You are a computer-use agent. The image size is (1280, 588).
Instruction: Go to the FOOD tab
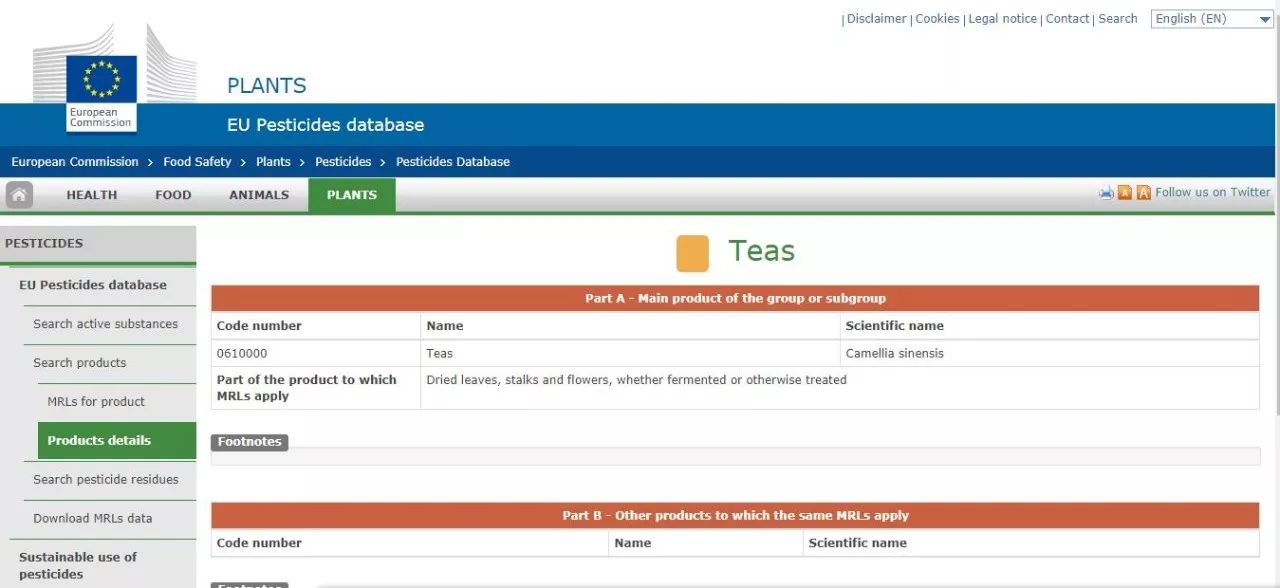pos(173,195)
